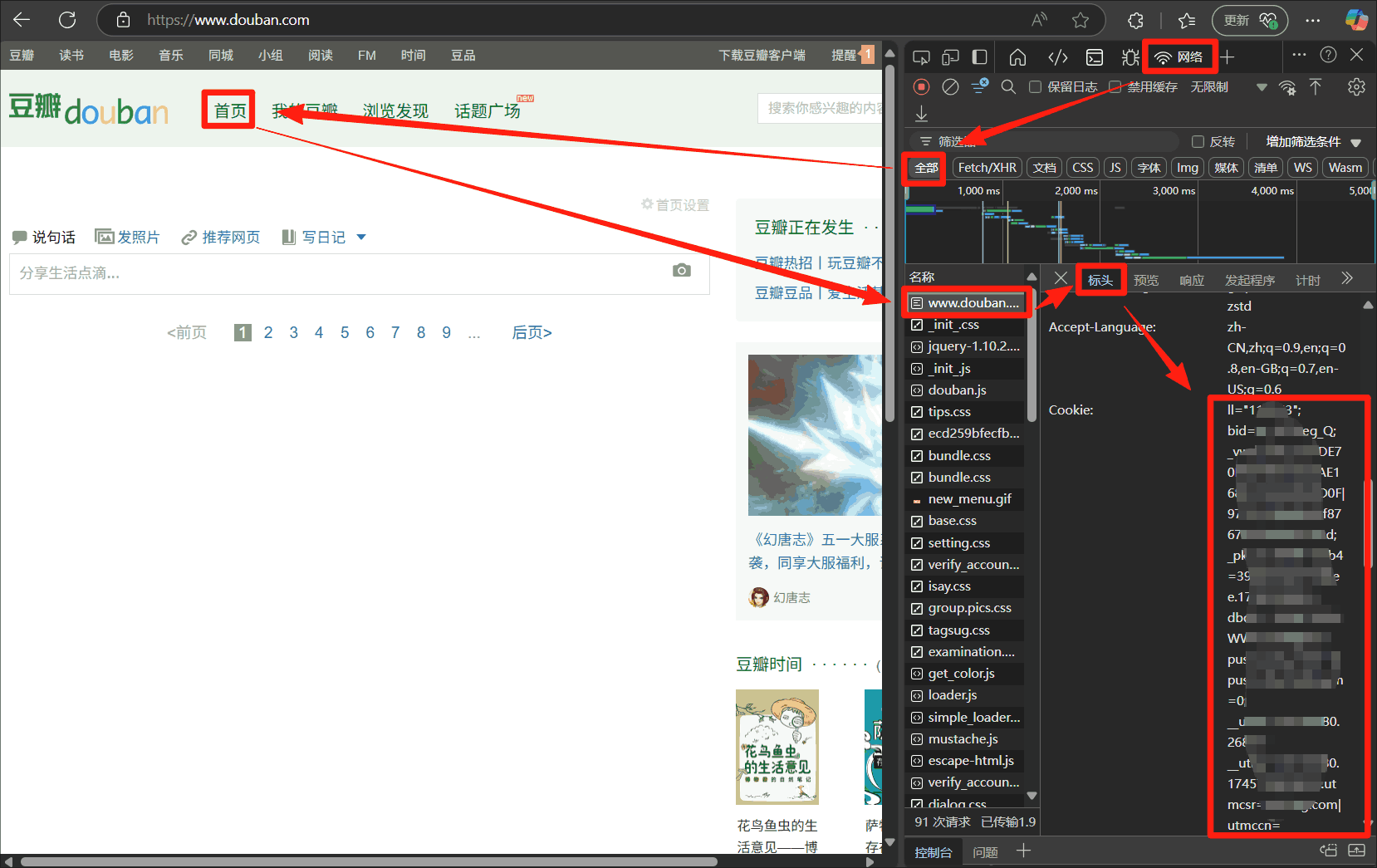Click the browser back arrow
Viewport: 1377px width, 868px height.
click(x=22, y=20)
